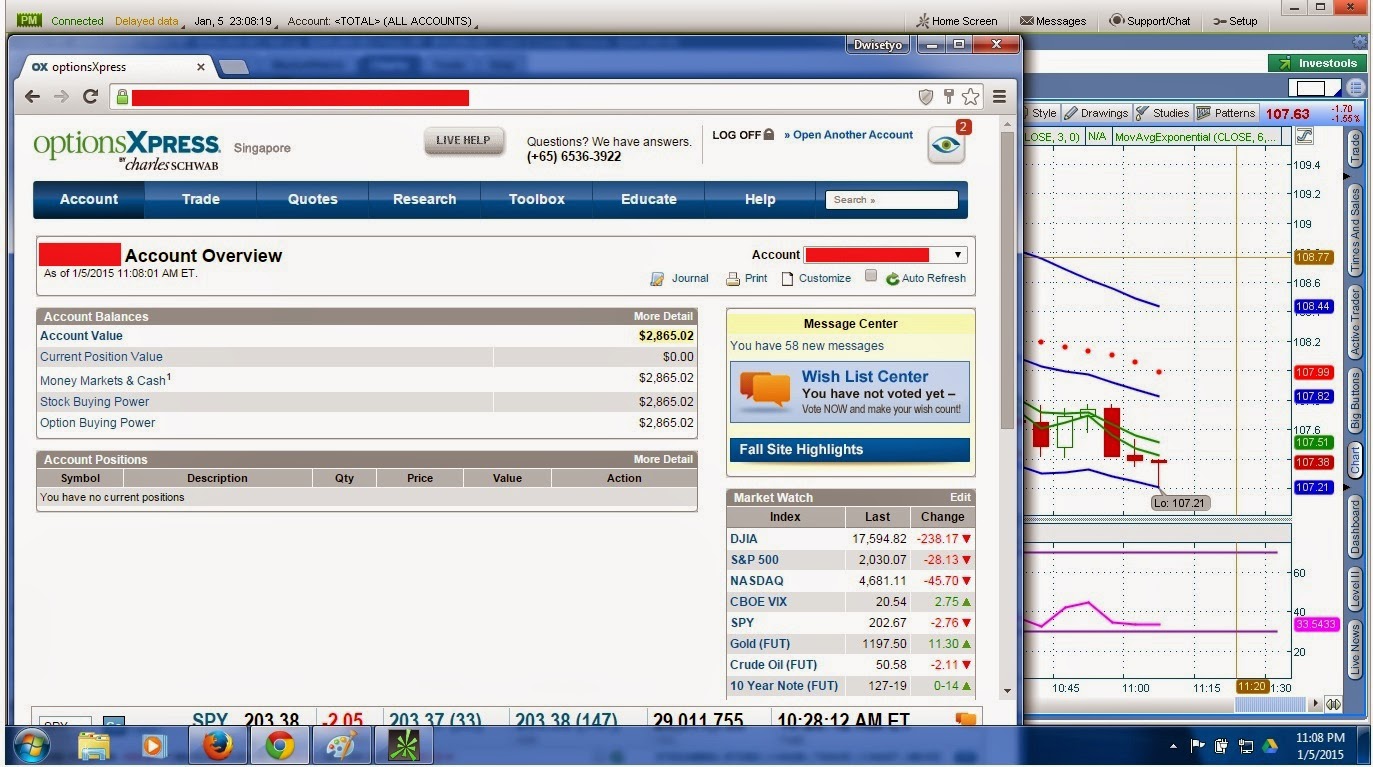Image resolution: width=1373 pixels, height=767 pixels.
Task: Click the Investools green button
Action: tap(1317, 63)
